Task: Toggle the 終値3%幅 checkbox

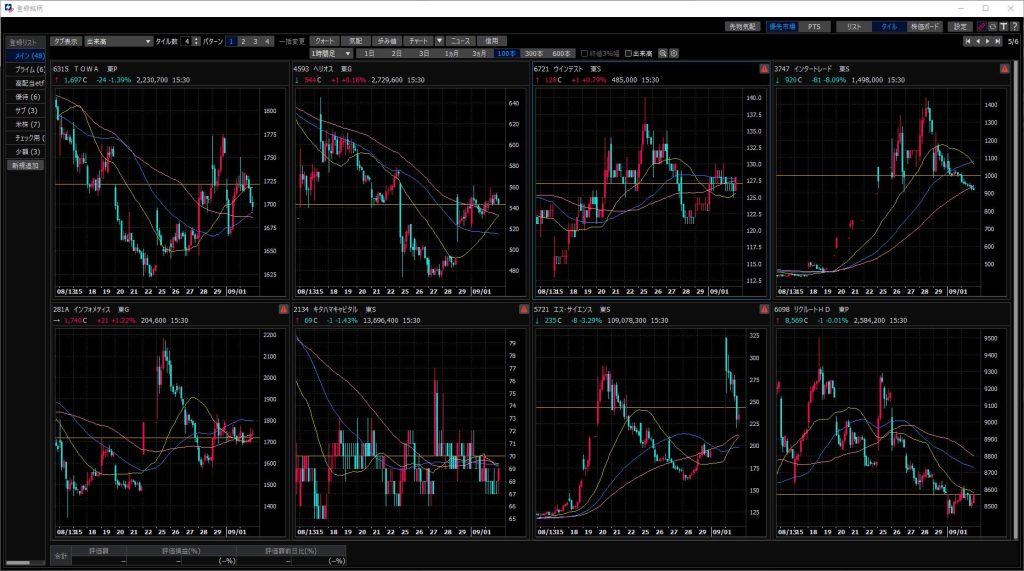Action: click(583, 53)
